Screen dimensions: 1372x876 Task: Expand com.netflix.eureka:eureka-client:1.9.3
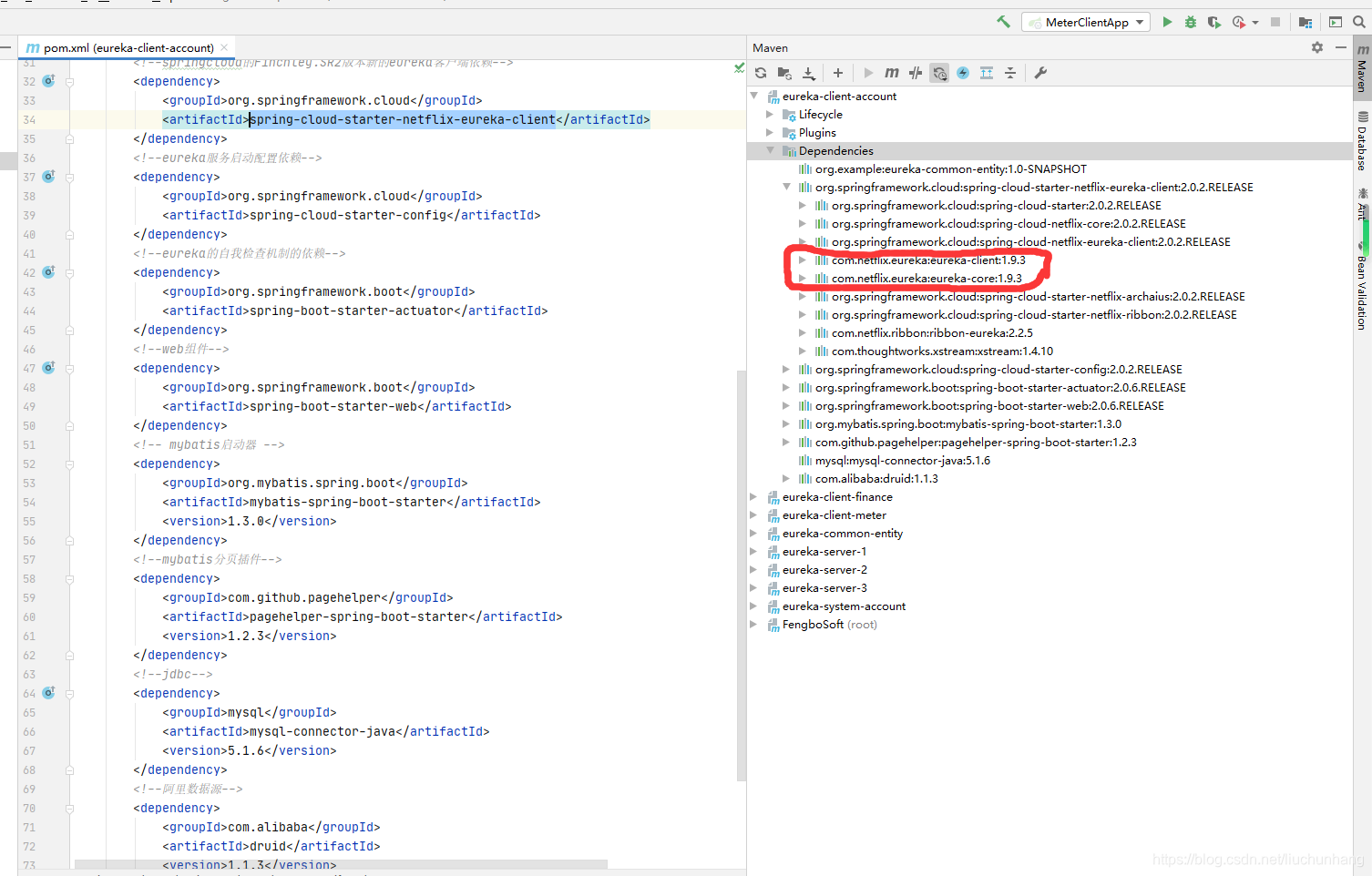tap(803, 260)
